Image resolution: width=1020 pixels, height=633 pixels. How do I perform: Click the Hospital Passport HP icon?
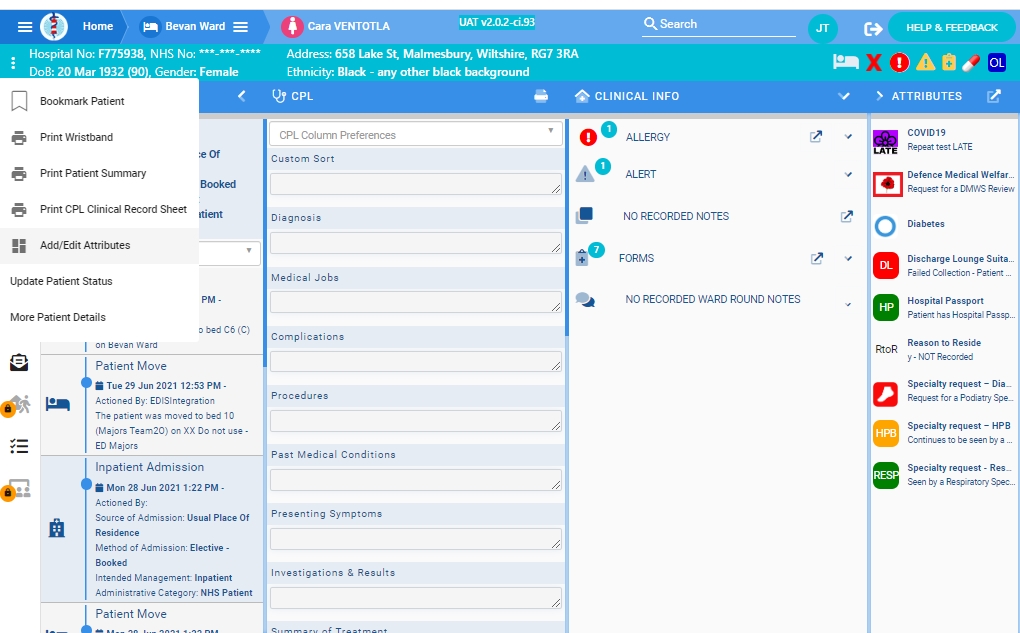tap(886, 308)
